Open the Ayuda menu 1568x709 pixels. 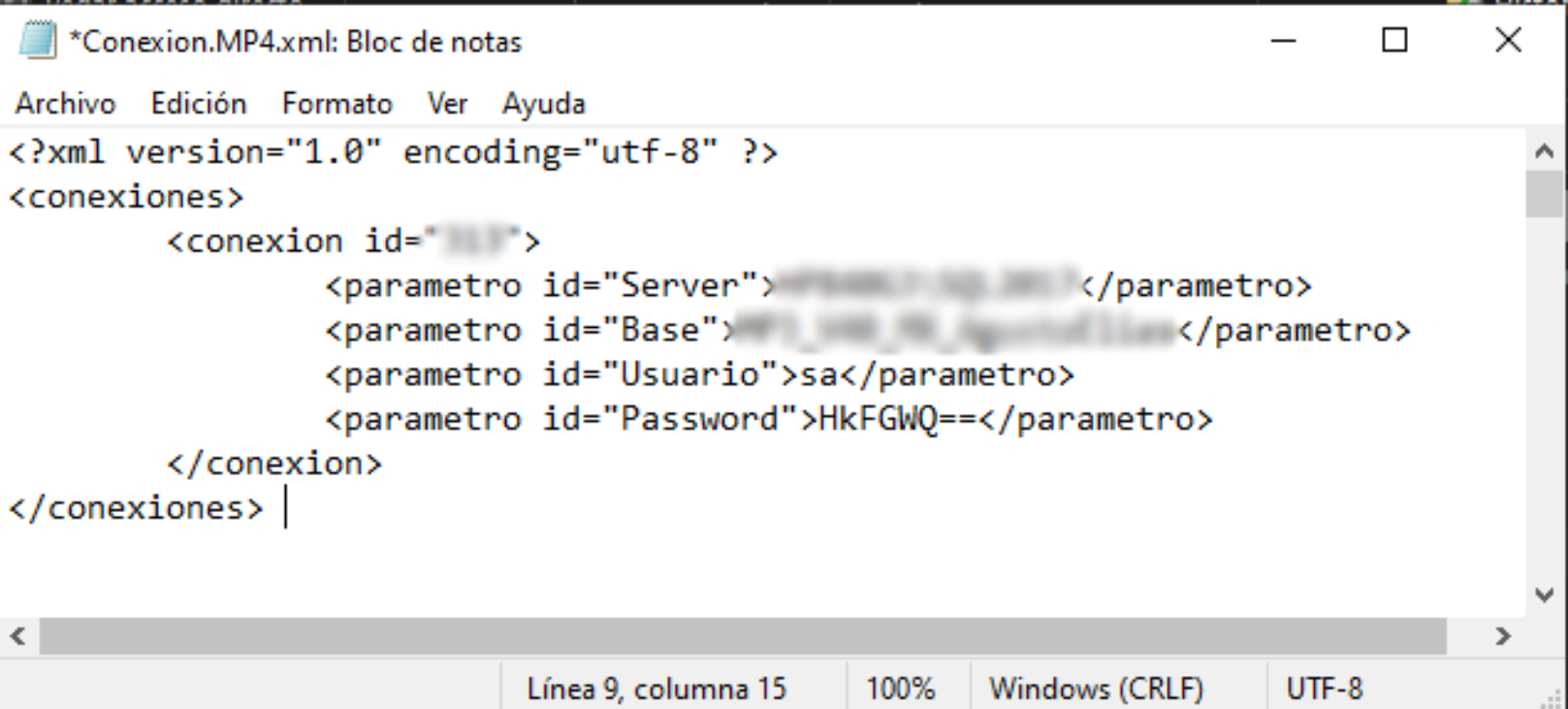coord(543,103)
